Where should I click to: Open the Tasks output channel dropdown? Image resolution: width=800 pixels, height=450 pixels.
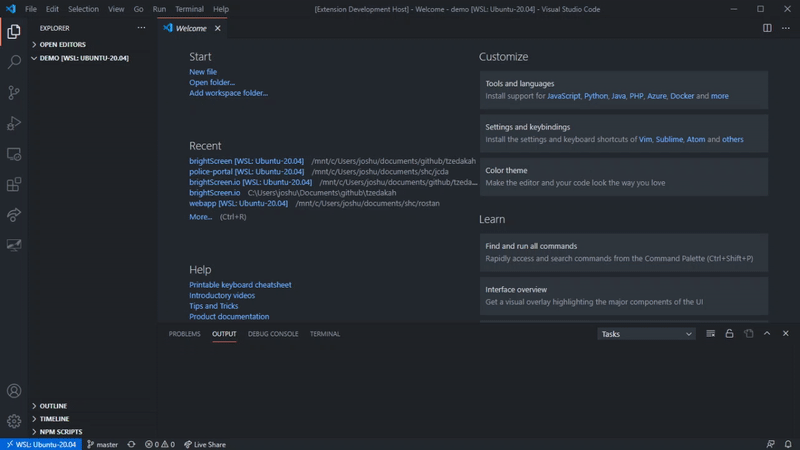(x=646, y=334)
